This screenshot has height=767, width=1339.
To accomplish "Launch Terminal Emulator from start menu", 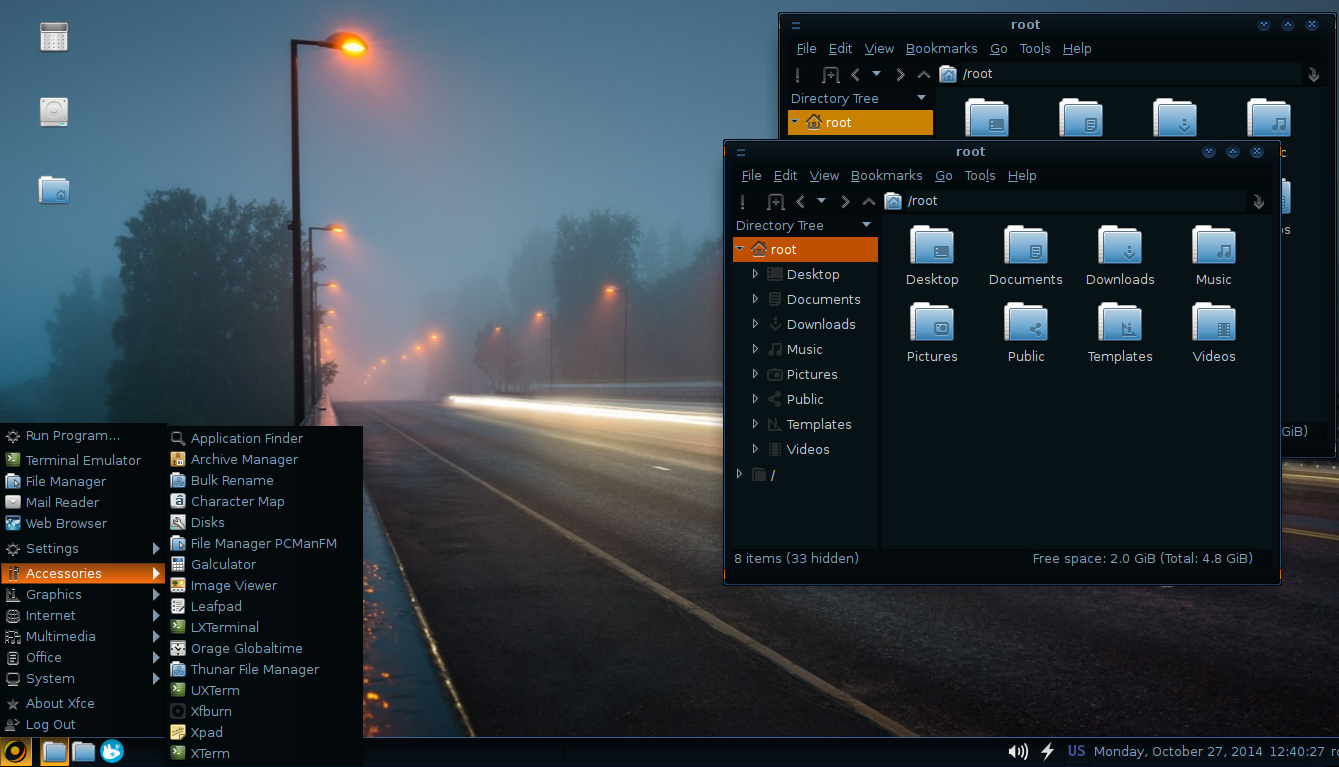I will coord(83,460).
